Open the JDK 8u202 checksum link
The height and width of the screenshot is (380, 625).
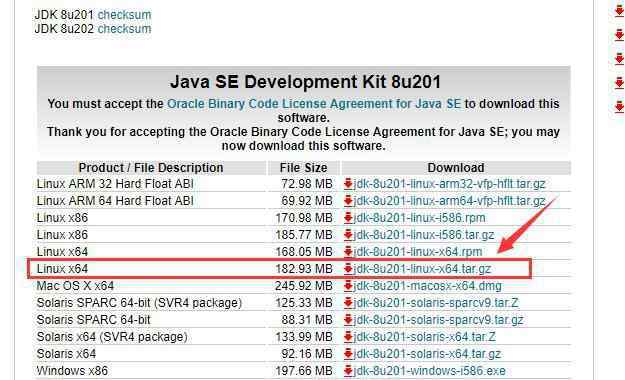[x=124, y=29]
